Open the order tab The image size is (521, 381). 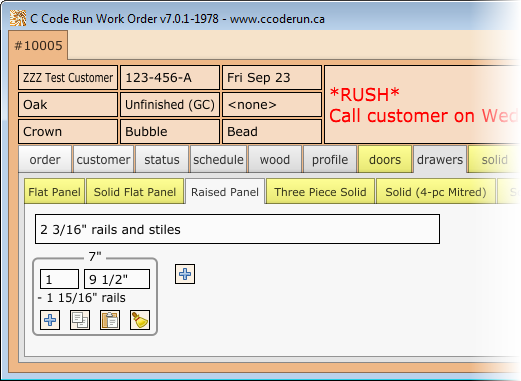click(45, 159)
